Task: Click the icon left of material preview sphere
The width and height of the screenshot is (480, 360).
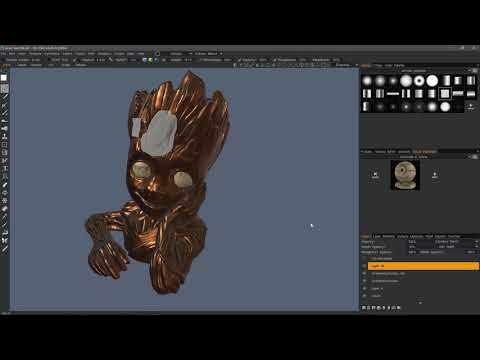Action: [375, 175]
